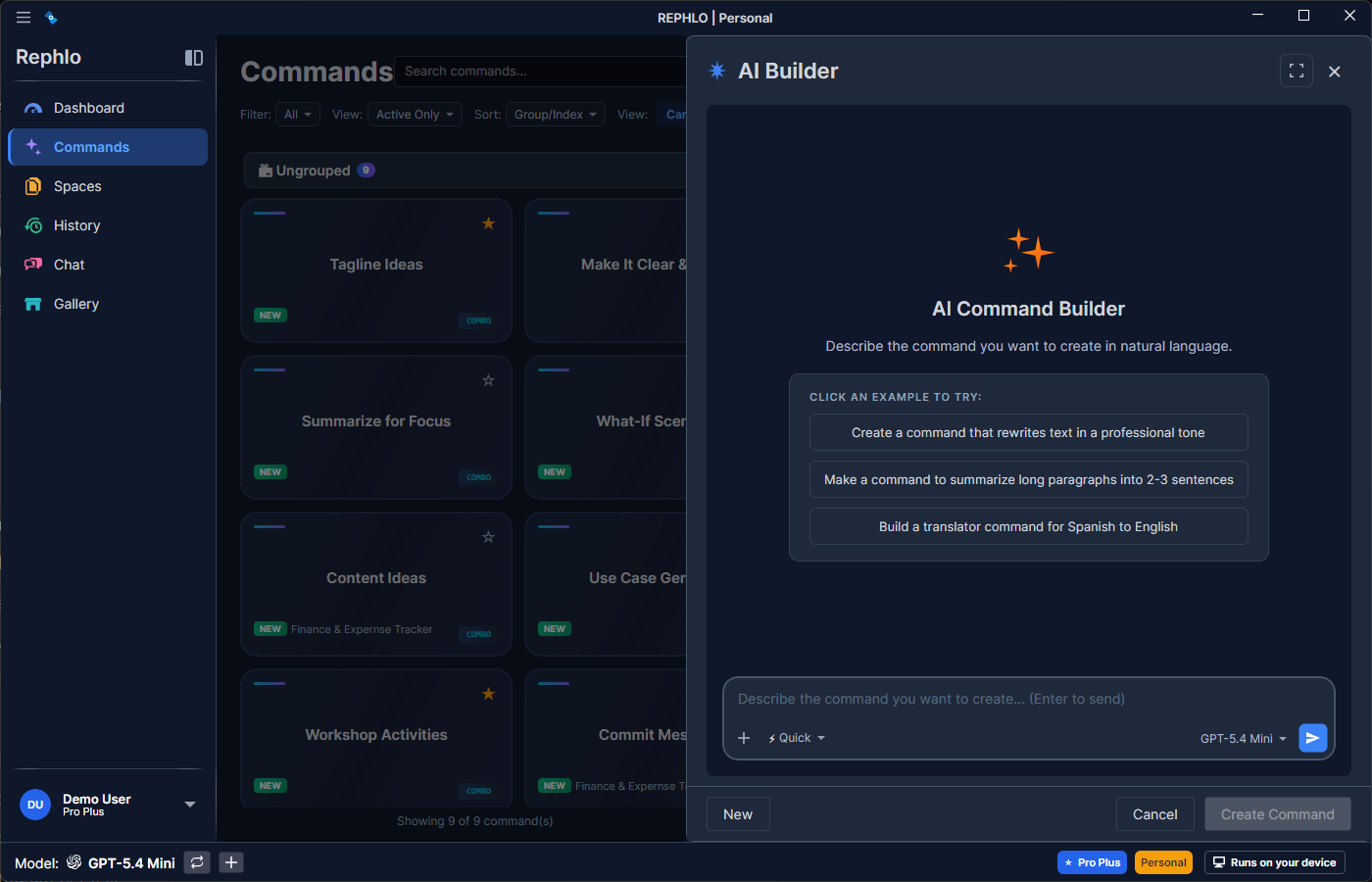Open Chat from the sidebar
Viewport: 1372px width, 882px height.
[108, 265]
